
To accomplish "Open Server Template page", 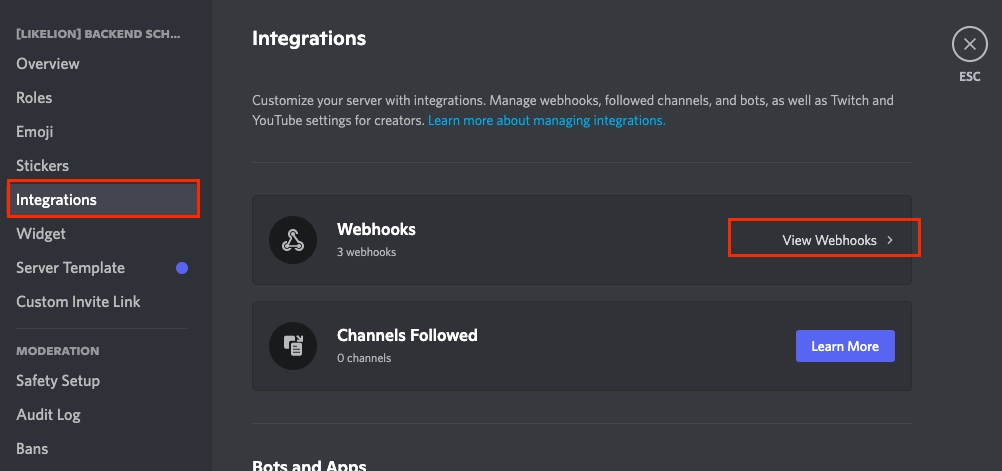I will coord(70,268).
